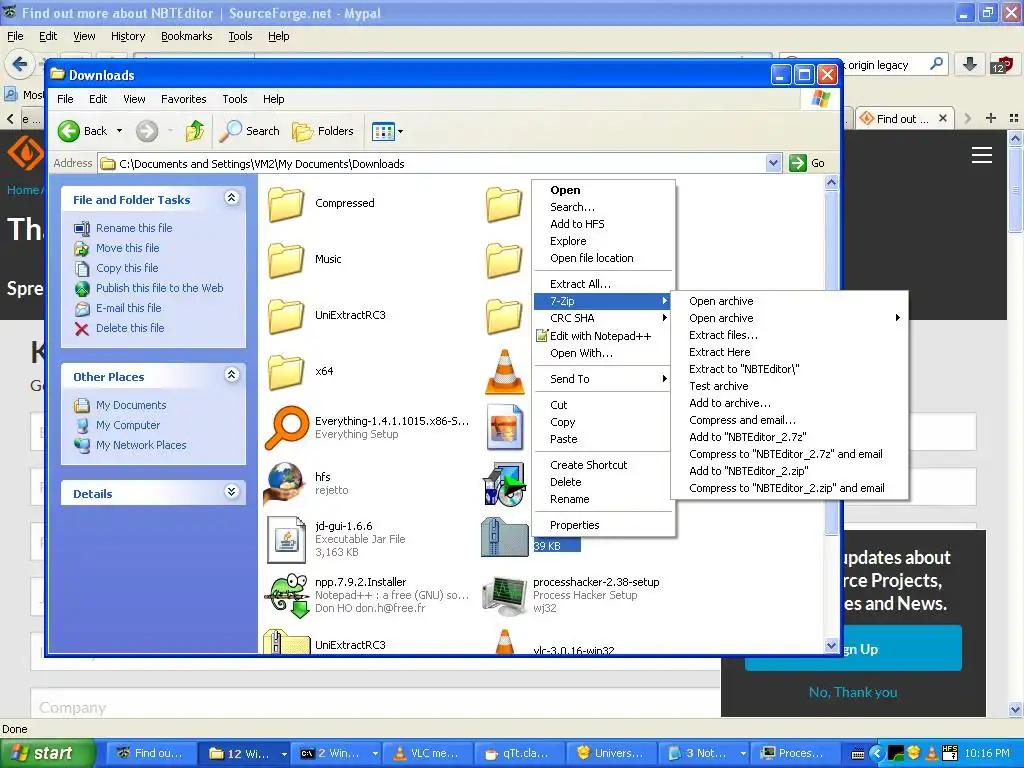Collapse the Other Places panel
This screenshot has width=1024, height=768.
click(x=231, y=374)
